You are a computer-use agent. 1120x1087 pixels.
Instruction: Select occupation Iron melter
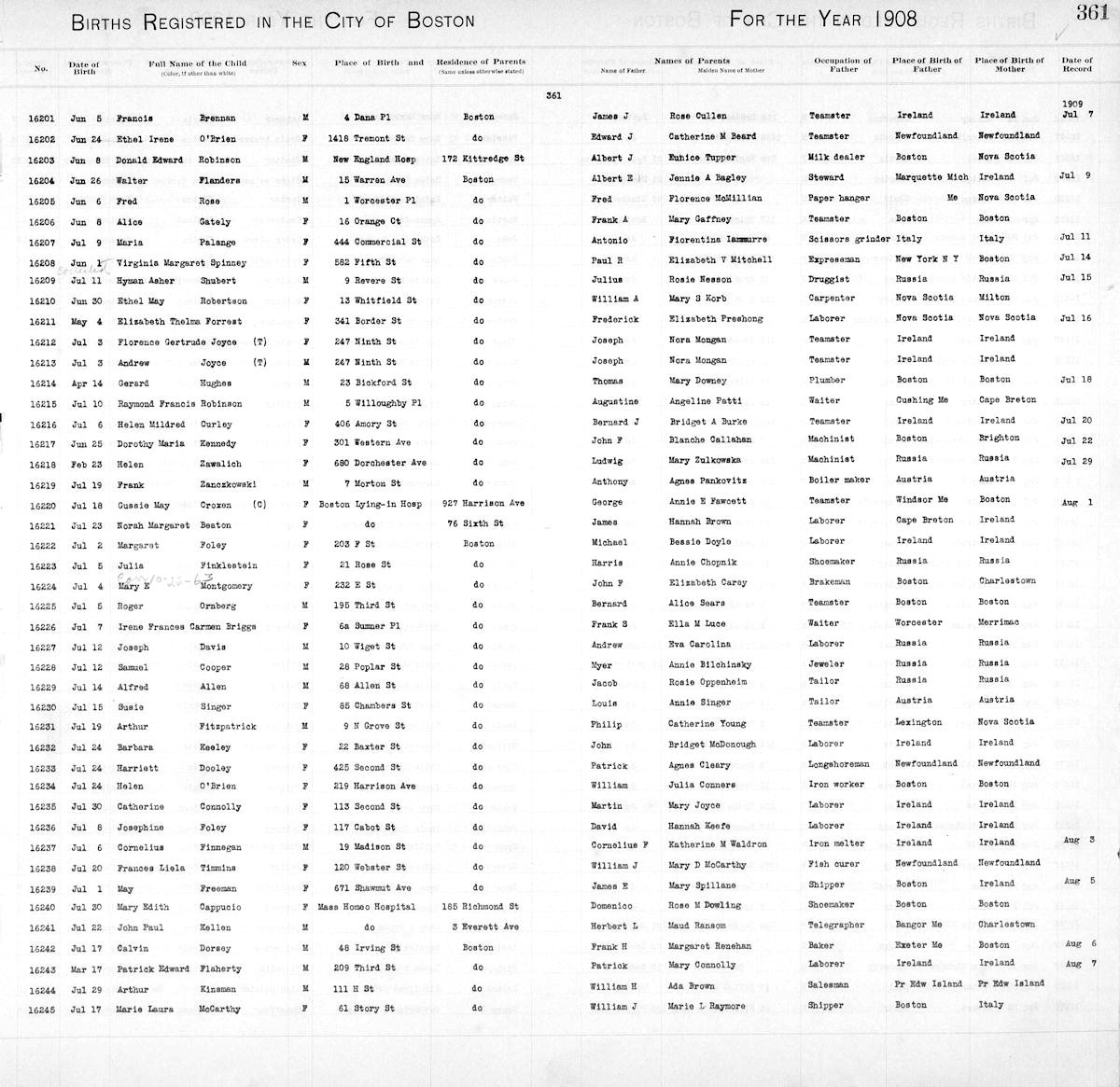pyautogui.click(x=836, y=843)
